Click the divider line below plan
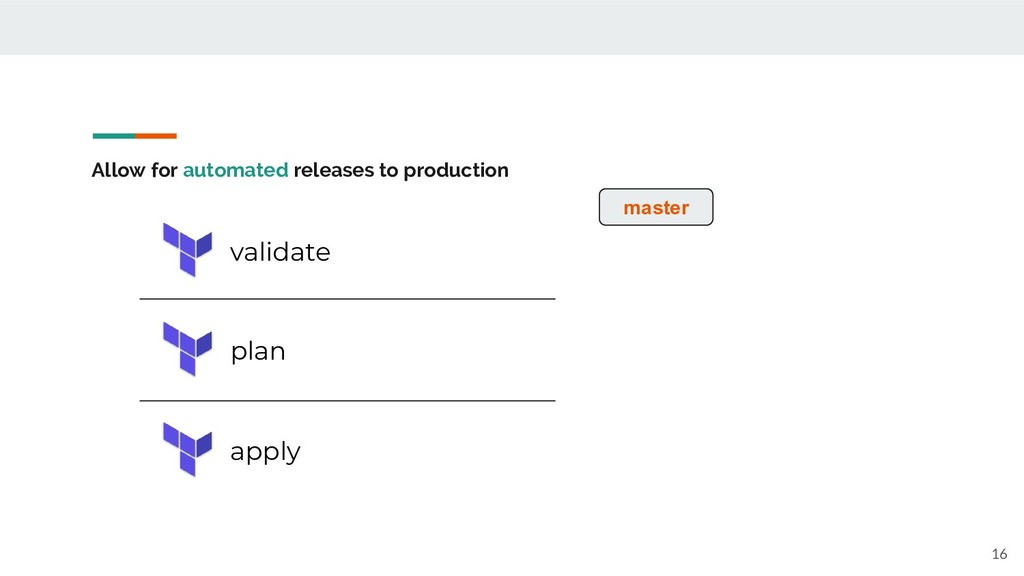The image size is (1024, 576). click(347, 401)
